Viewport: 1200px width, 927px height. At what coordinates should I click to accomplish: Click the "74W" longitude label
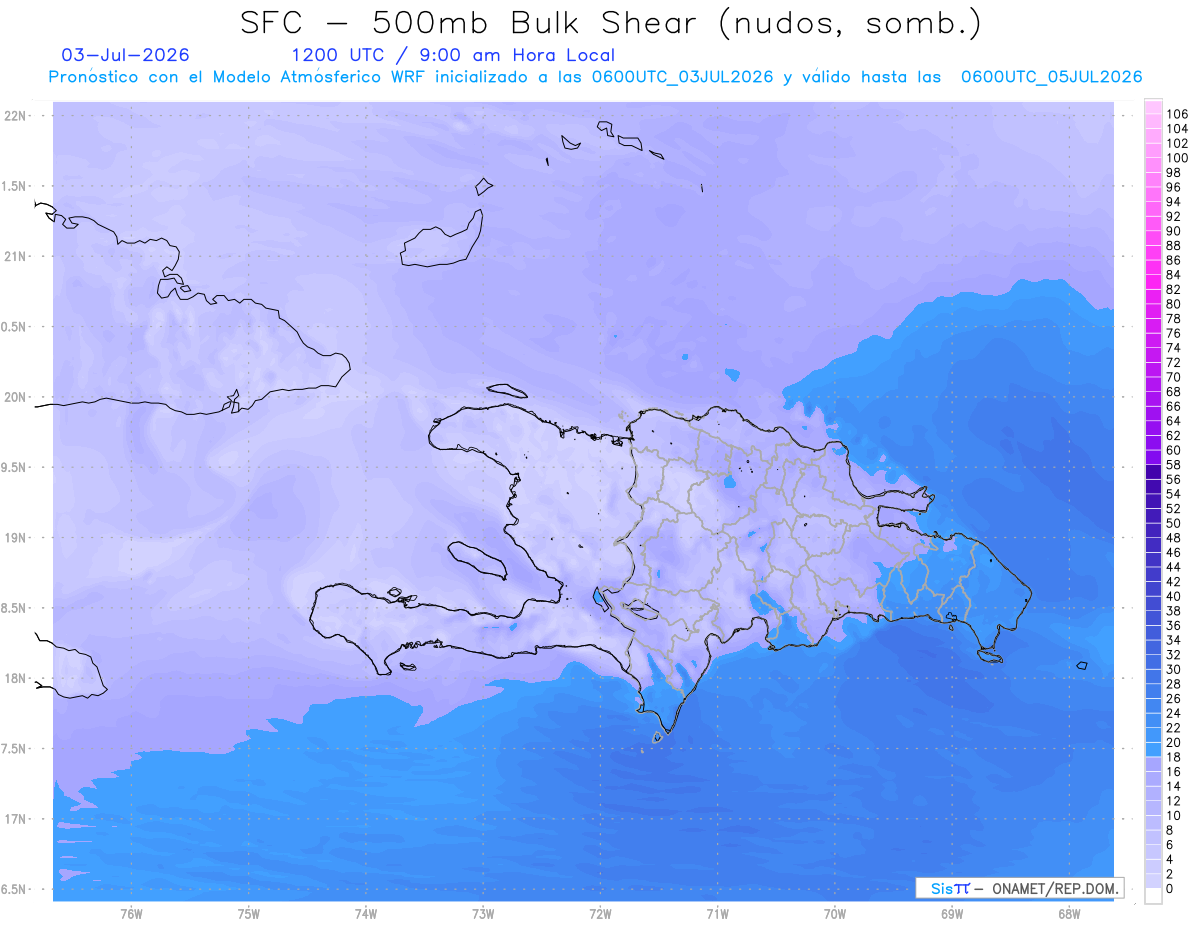(x=366, y=913)
